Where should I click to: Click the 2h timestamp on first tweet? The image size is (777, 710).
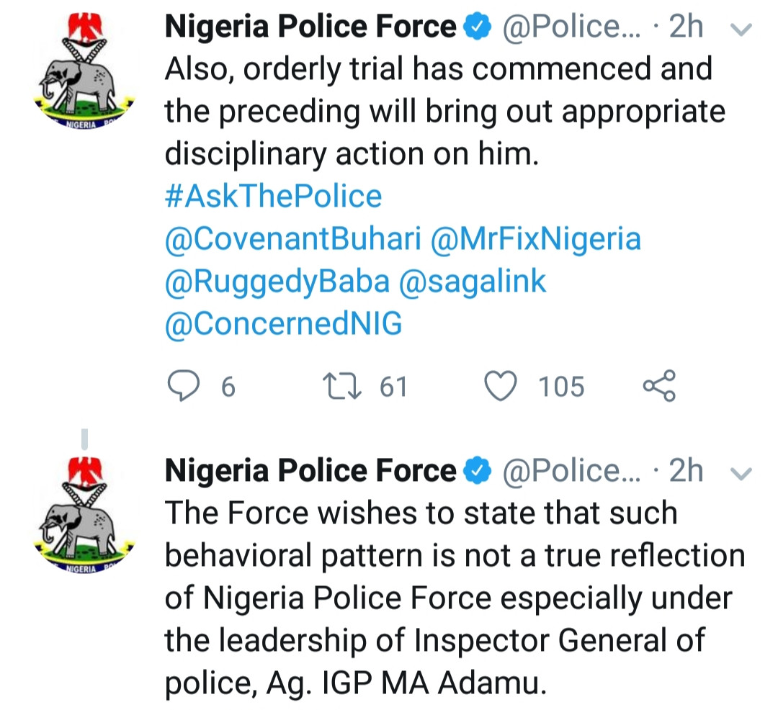click(x=686, y=28)
